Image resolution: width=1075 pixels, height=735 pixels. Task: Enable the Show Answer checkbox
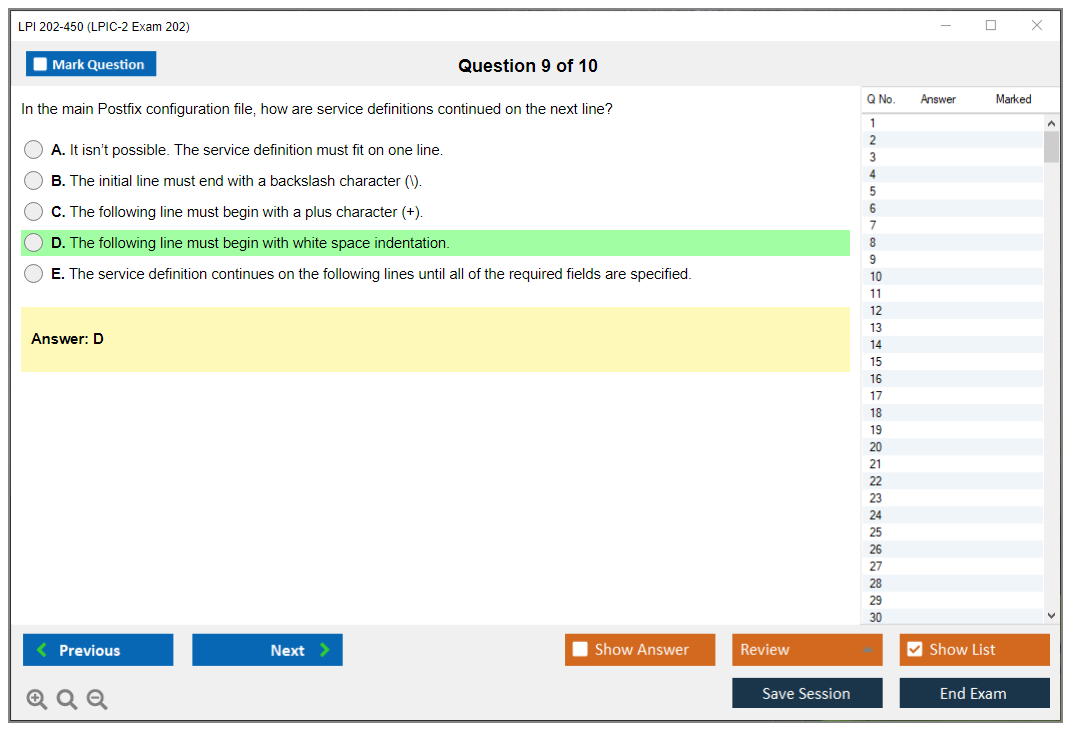point(581,650)
